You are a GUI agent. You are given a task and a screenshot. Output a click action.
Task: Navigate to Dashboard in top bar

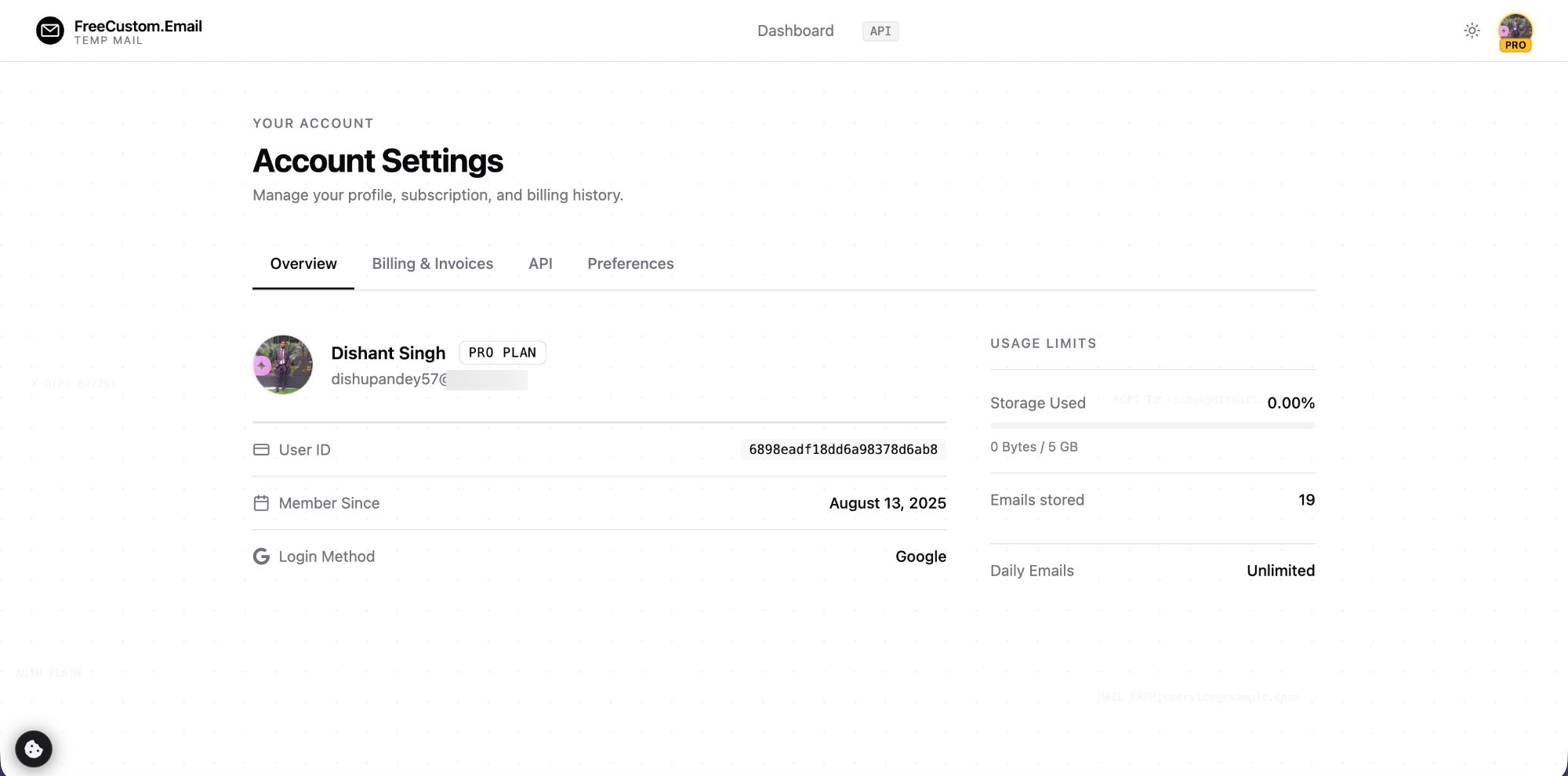(795, 31)
